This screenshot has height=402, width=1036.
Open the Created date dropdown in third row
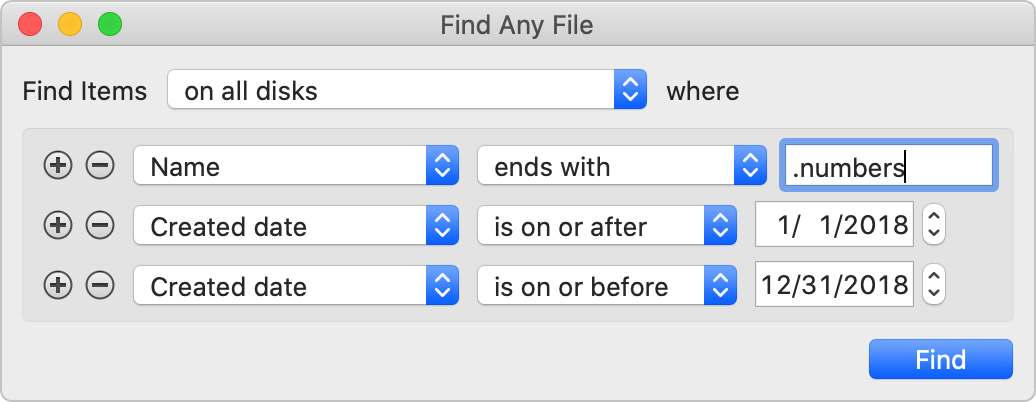[295, 286]
